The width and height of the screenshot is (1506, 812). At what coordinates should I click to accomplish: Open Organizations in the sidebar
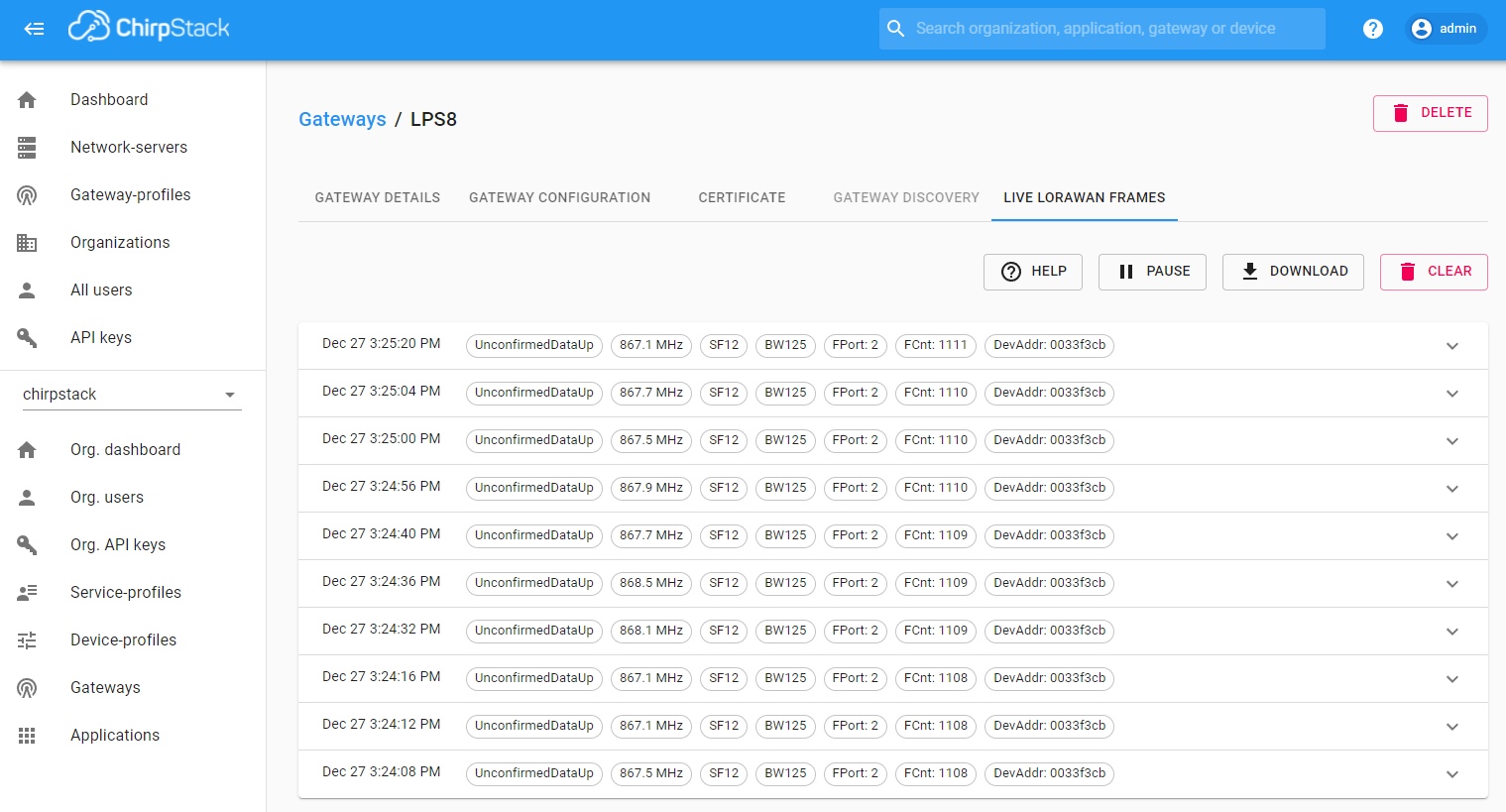click(x=133, y=243)
